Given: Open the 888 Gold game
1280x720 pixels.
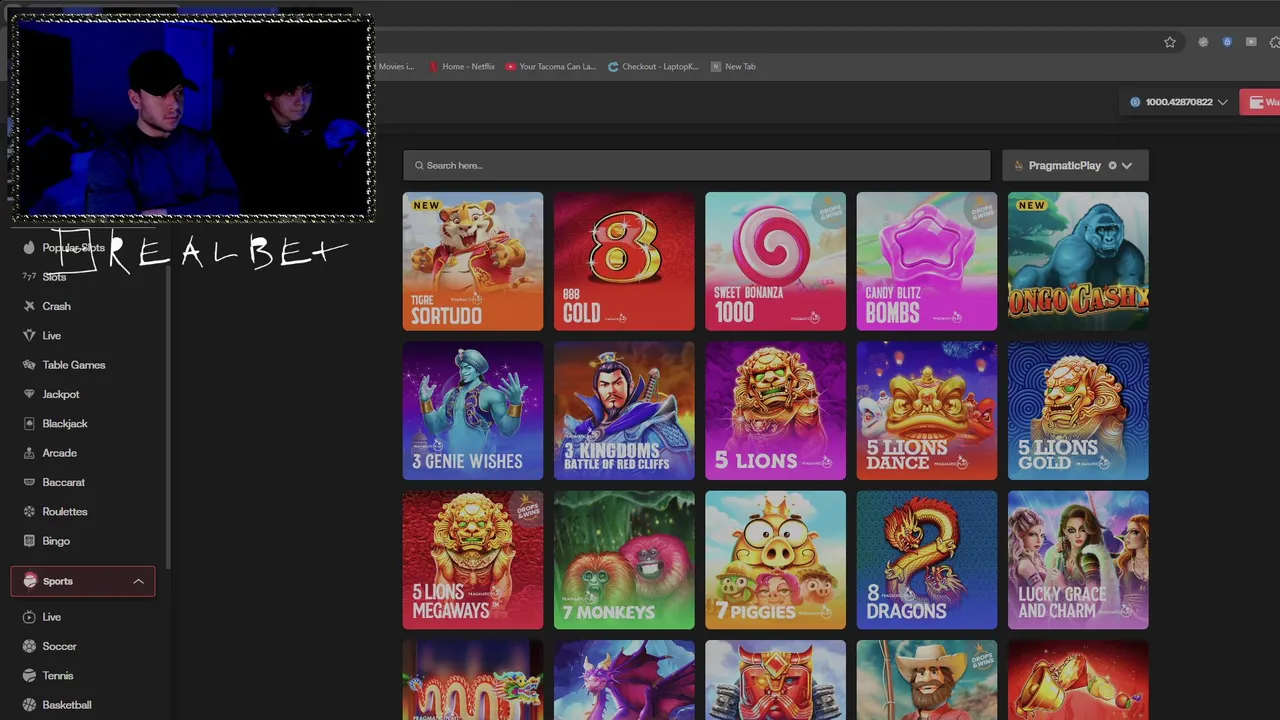Looking at the screenshot, I should [x=624, y=261].
